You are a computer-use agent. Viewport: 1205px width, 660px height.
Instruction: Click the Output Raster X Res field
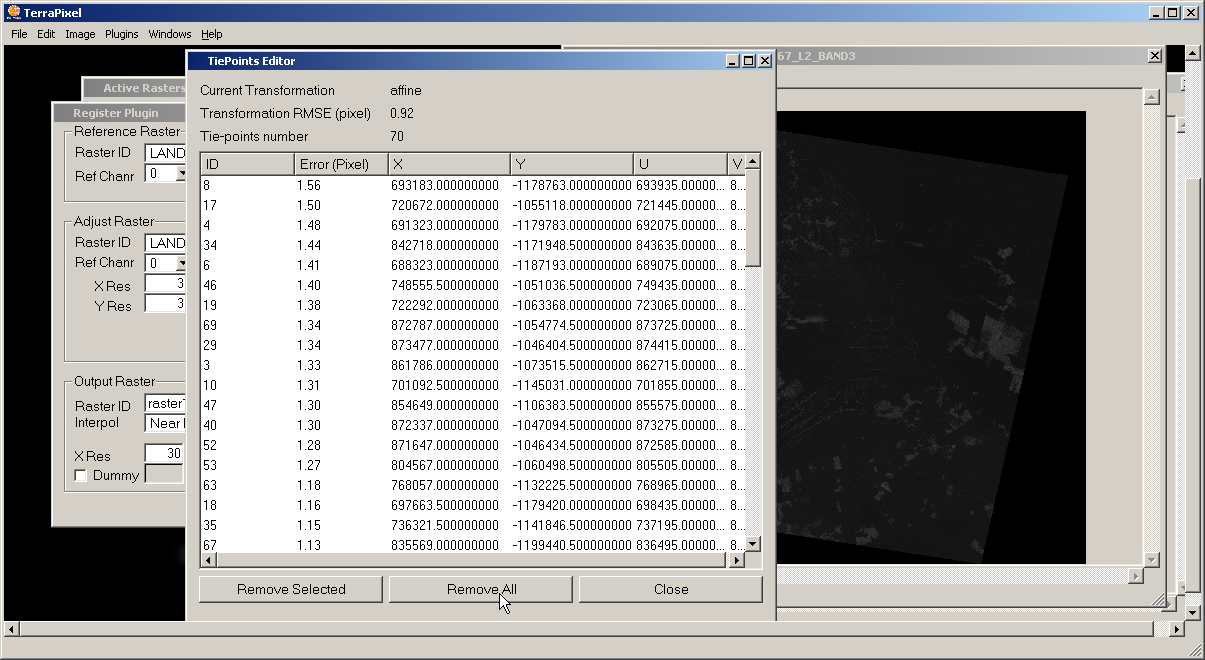165,454
